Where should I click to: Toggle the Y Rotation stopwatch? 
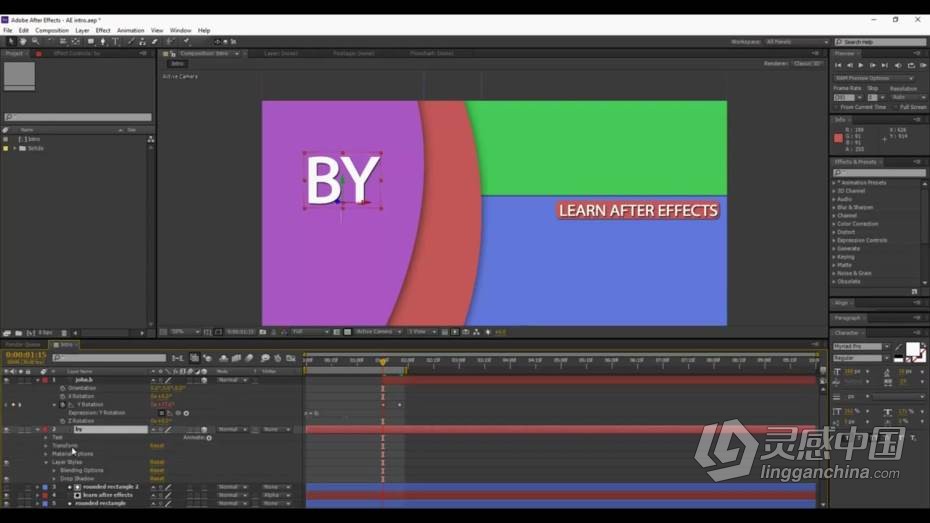click(x=62, y=404)
